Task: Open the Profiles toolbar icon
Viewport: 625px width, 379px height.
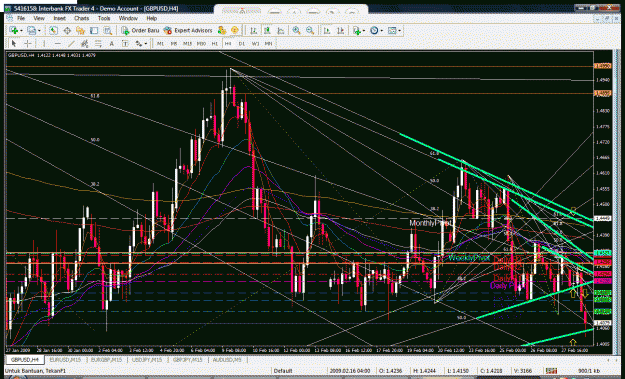Action: pyautogui.click(x=31, y=30)
